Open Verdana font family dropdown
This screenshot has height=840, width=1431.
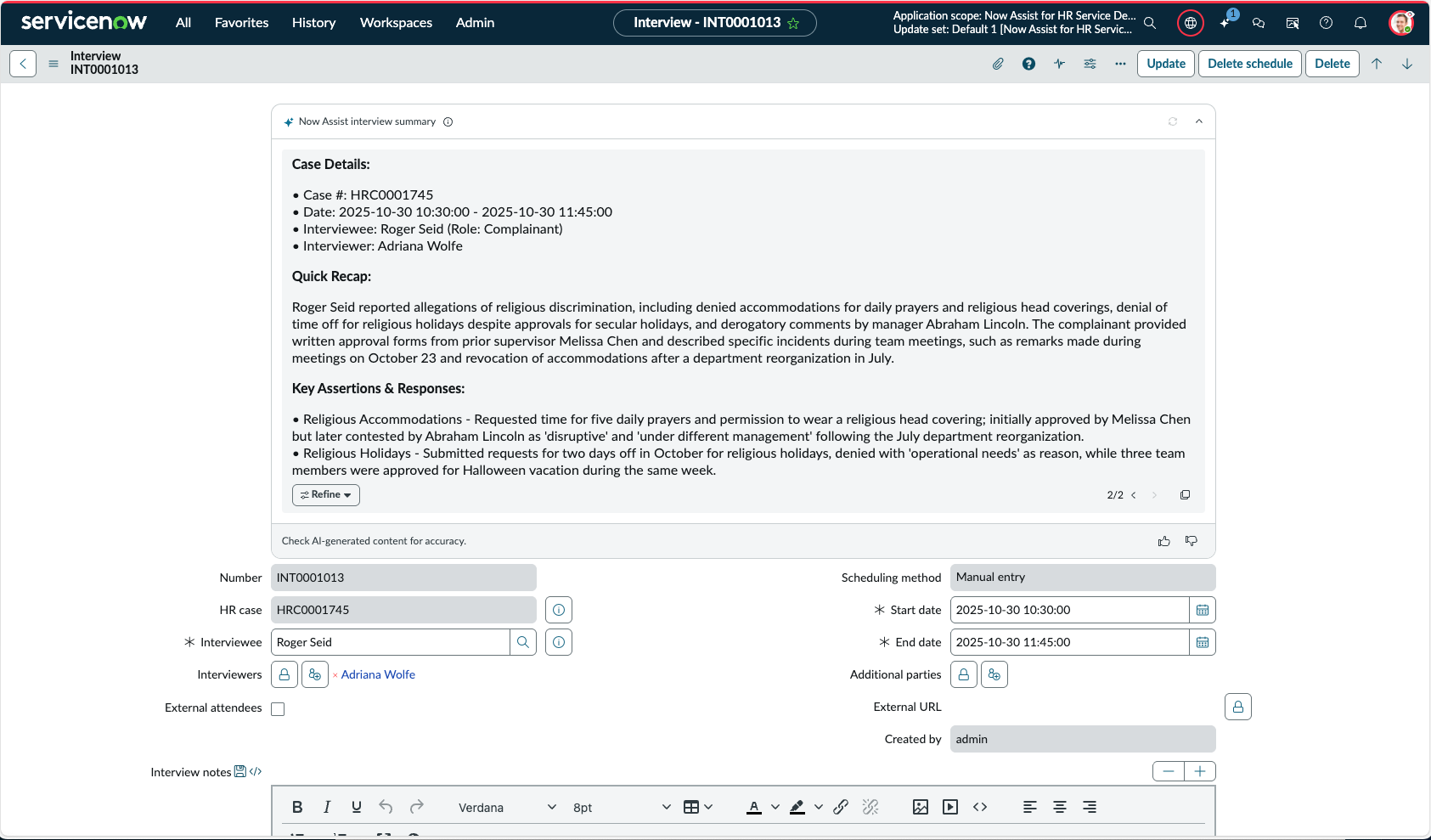coord(507,808)
